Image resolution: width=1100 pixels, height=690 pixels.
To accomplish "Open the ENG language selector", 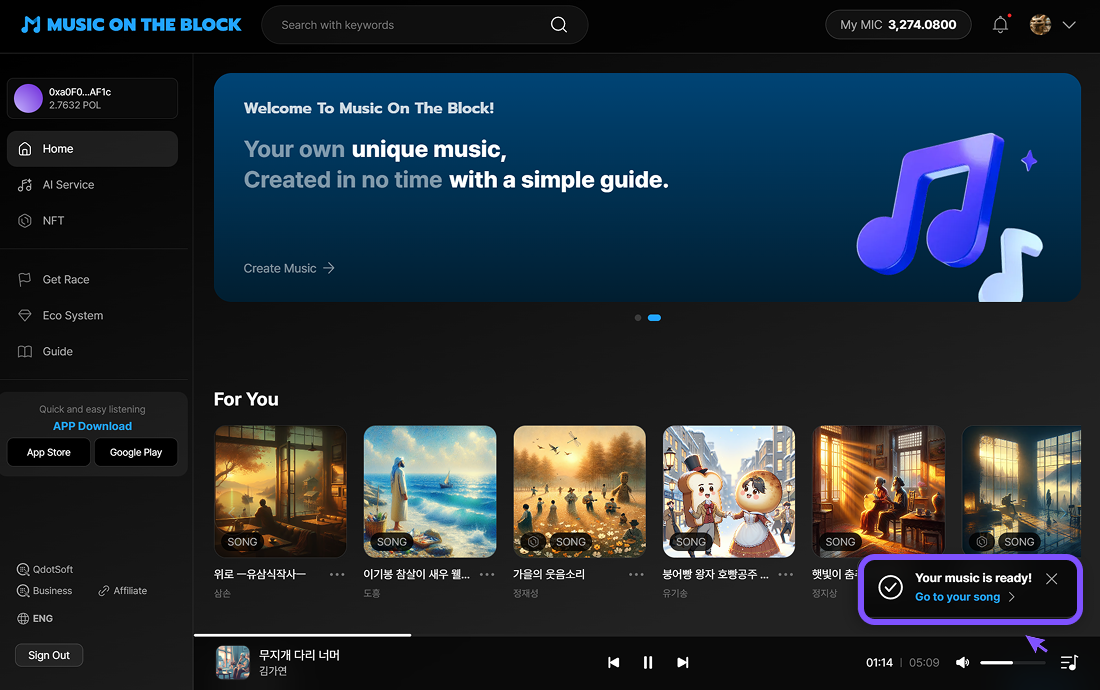I will tap(36, 619).
